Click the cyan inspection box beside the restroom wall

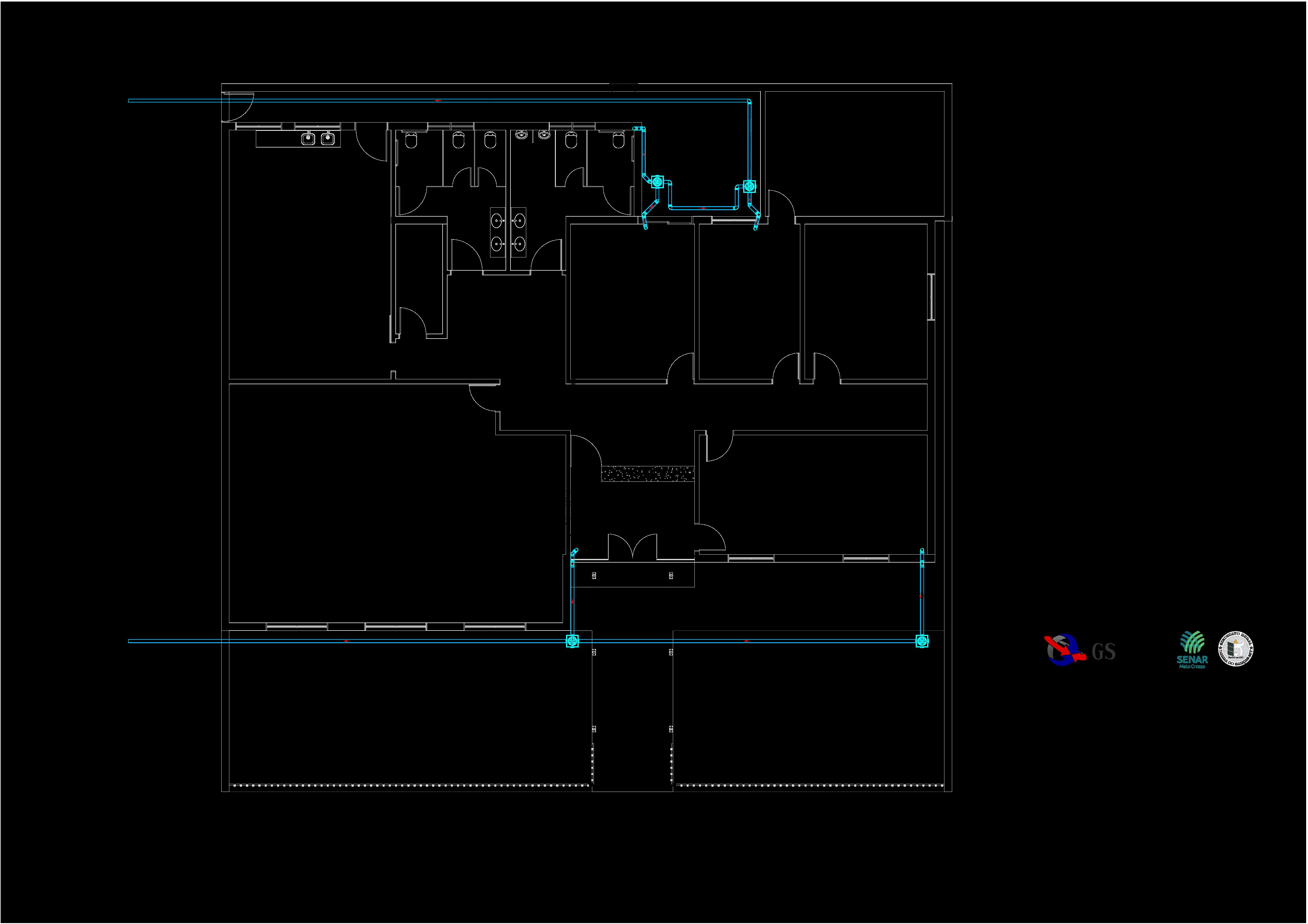[657, 182]
